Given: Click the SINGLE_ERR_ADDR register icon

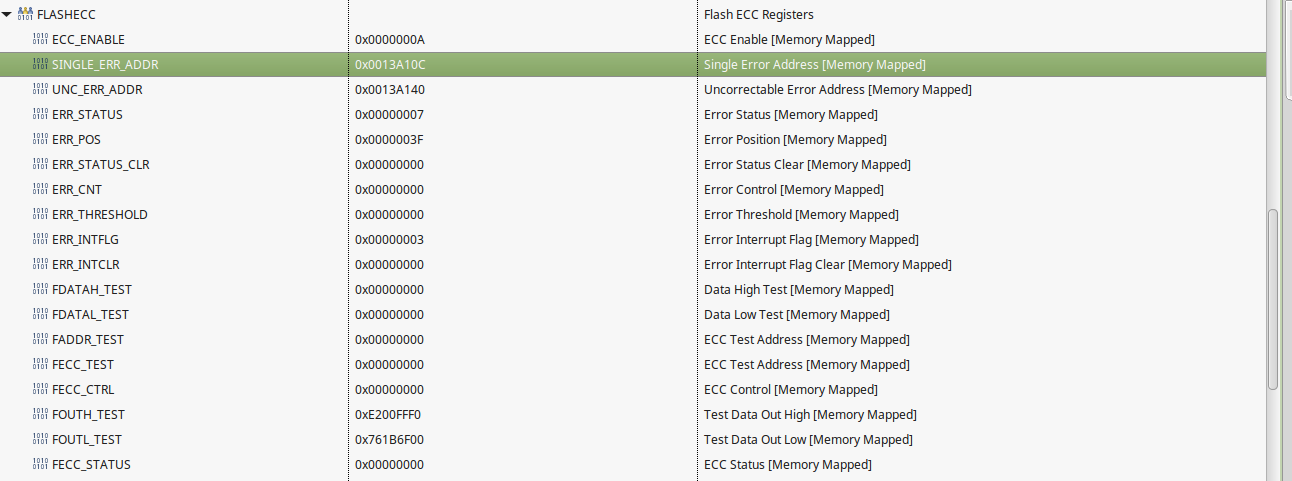Looking at the screenshot, I should 40,64.
